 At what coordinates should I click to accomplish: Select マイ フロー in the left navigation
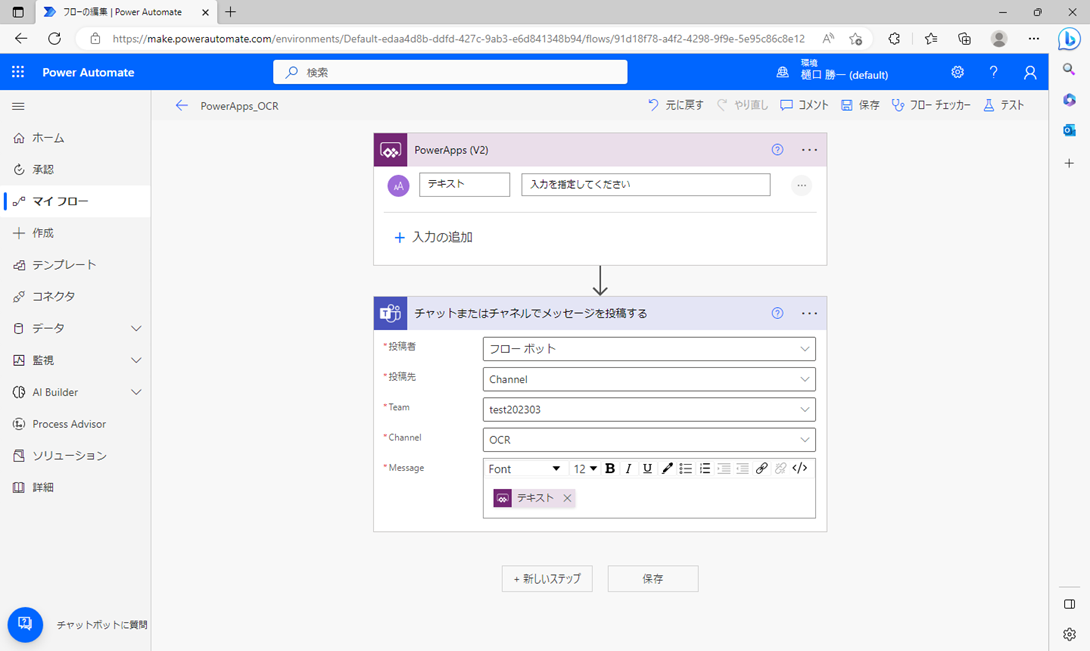75,202
